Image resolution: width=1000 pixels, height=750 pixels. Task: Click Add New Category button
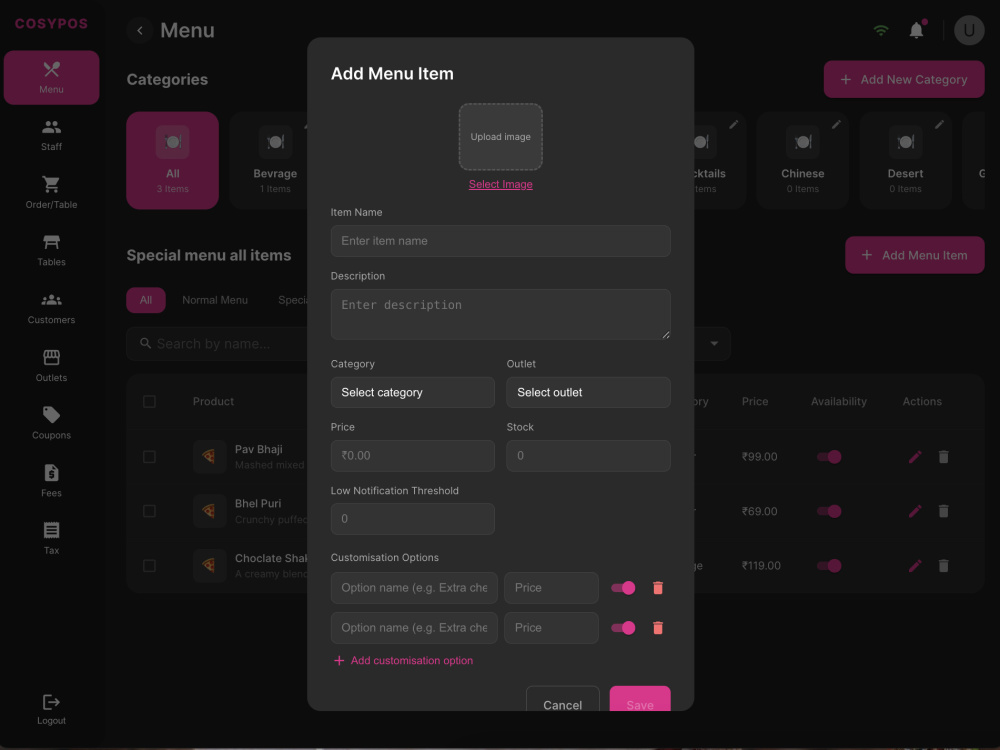tap(904, 80)
